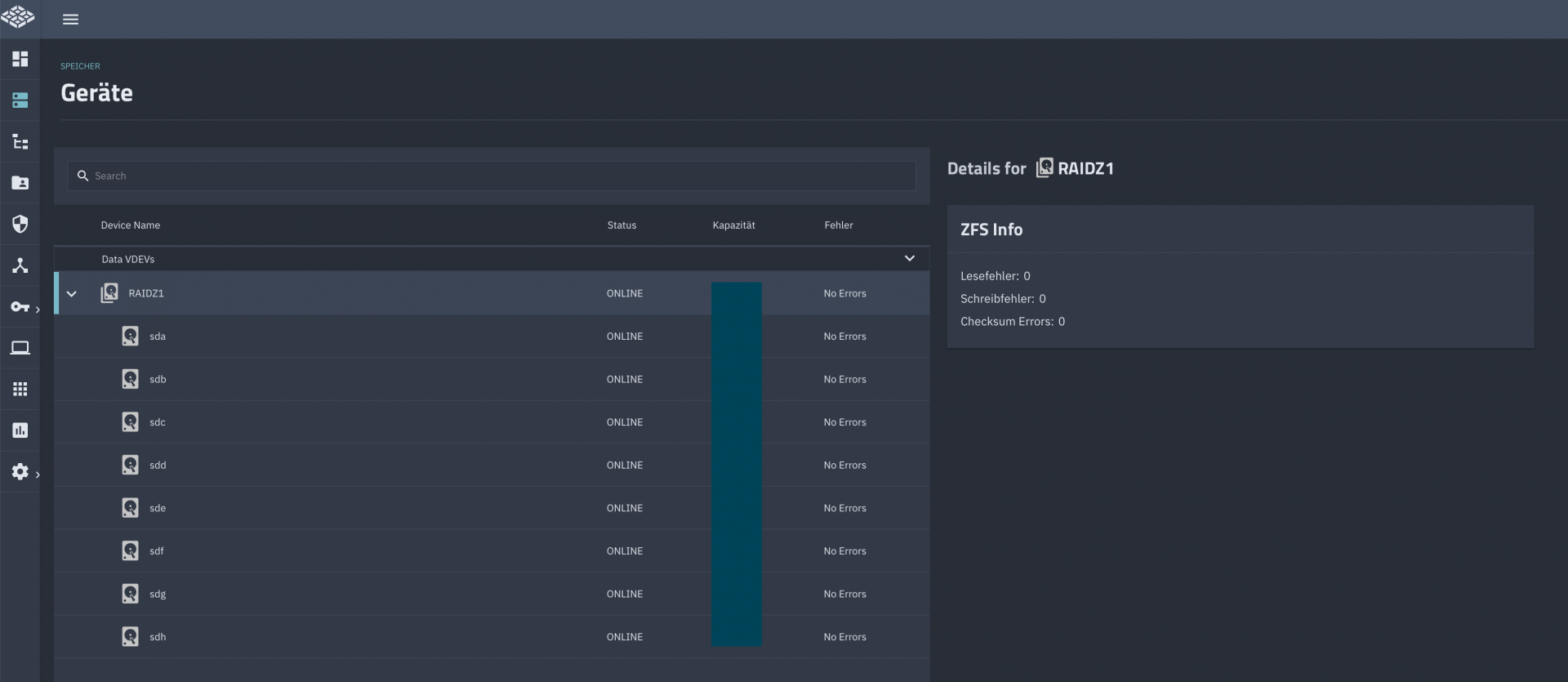The width and height of the screenshot is (1568, 682).
Task: Click the disk icon next to sda
Action: pos(130,336)
